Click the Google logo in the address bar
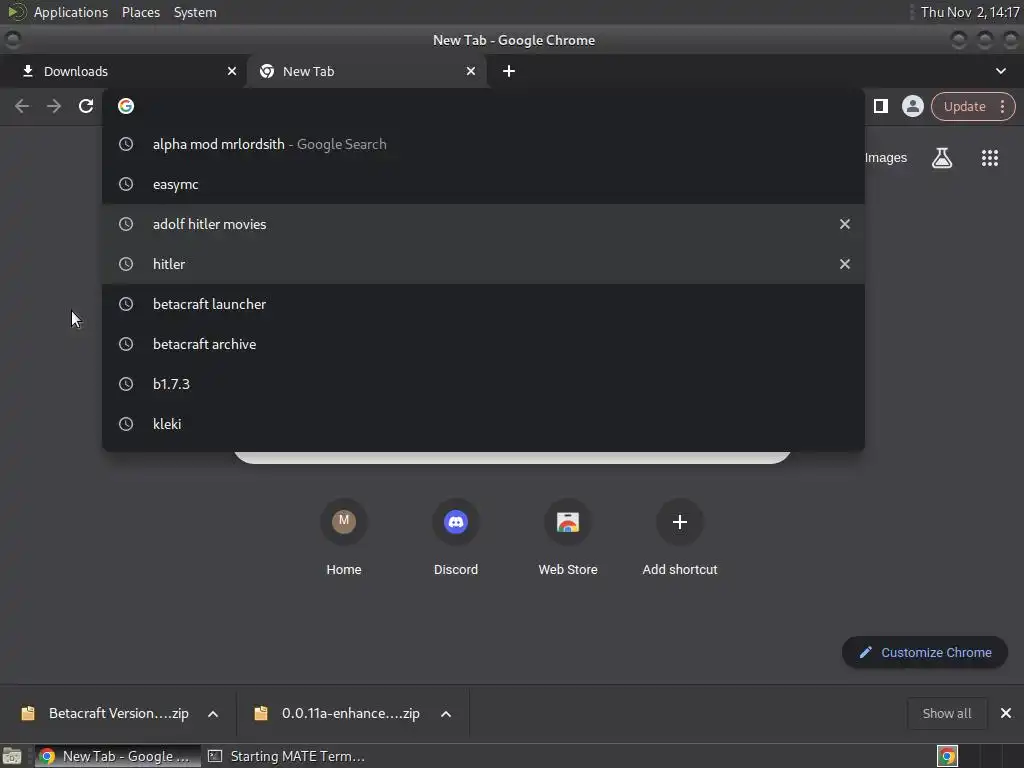The image size is (1024, 768). click(126, 106)
